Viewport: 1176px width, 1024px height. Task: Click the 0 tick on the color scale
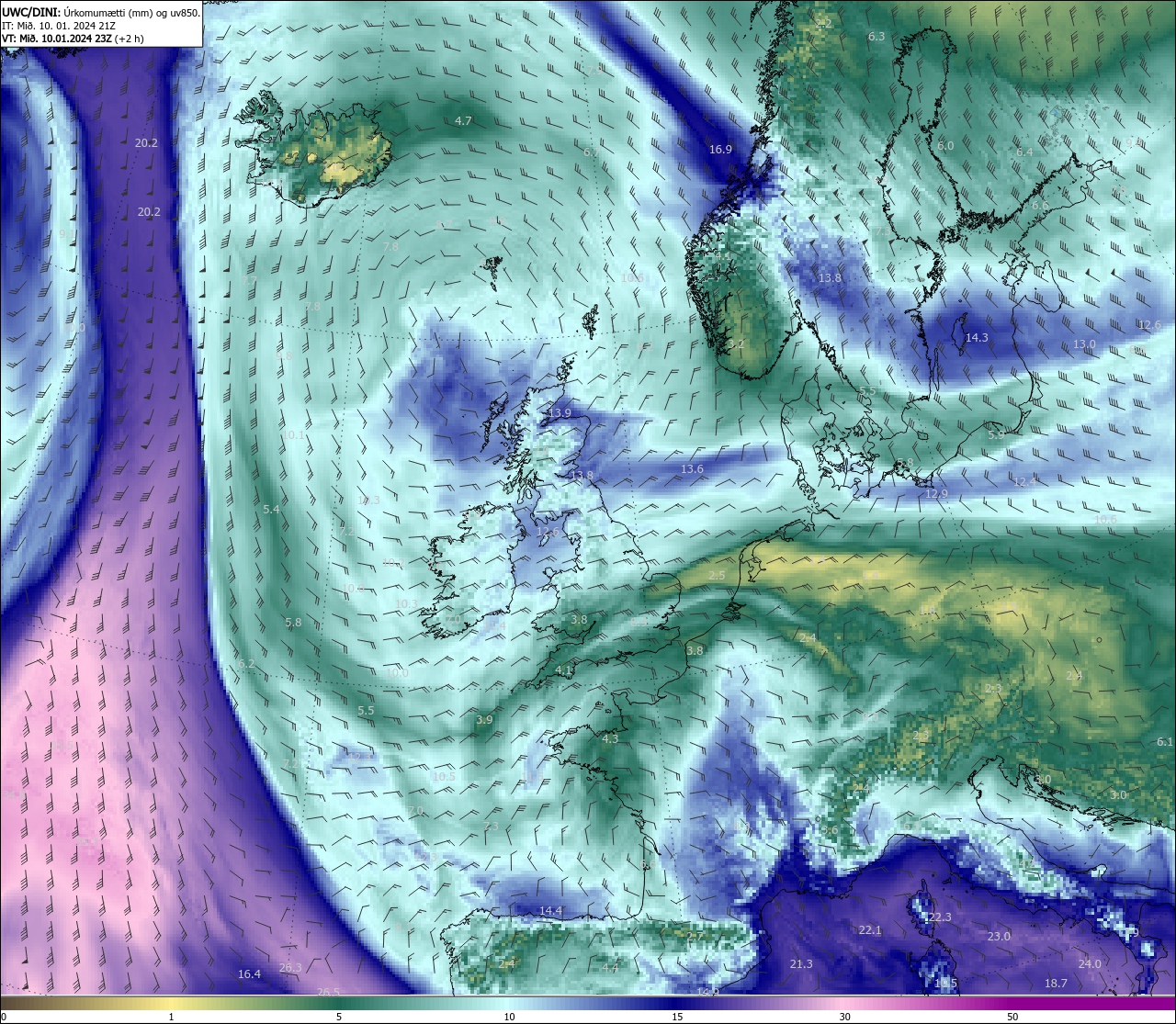click(x=4, y=1017)
